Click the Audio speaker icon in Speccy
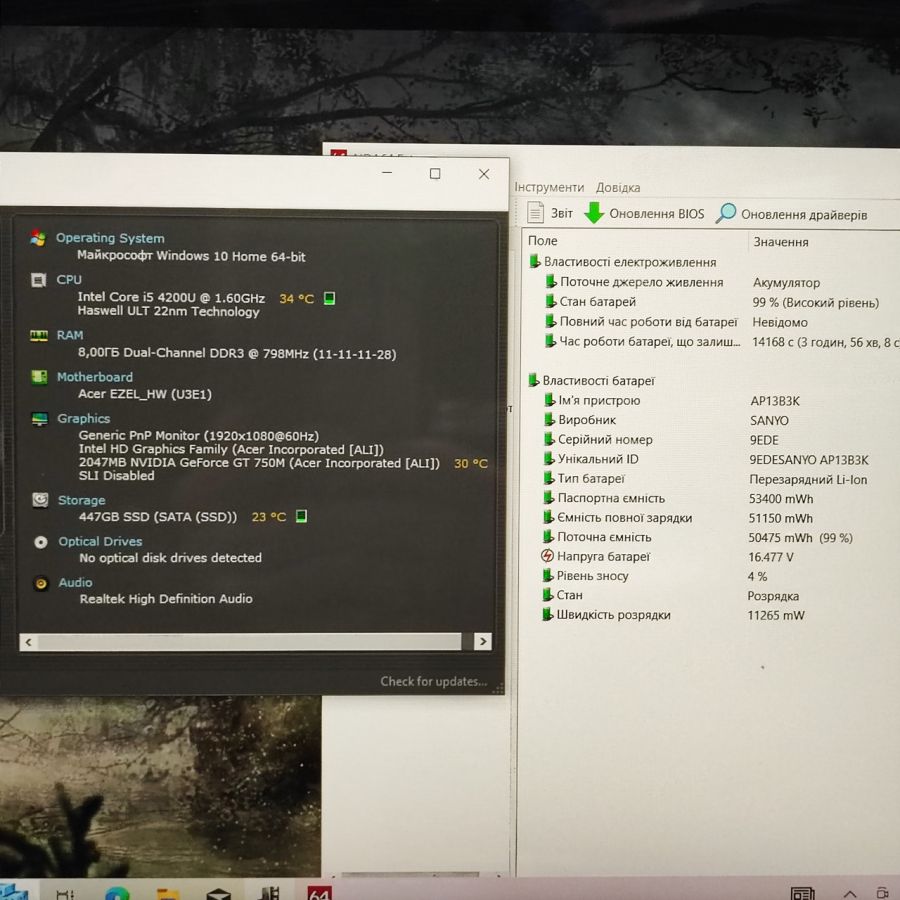Screen dimensions: 900x900 click(41, 584)
